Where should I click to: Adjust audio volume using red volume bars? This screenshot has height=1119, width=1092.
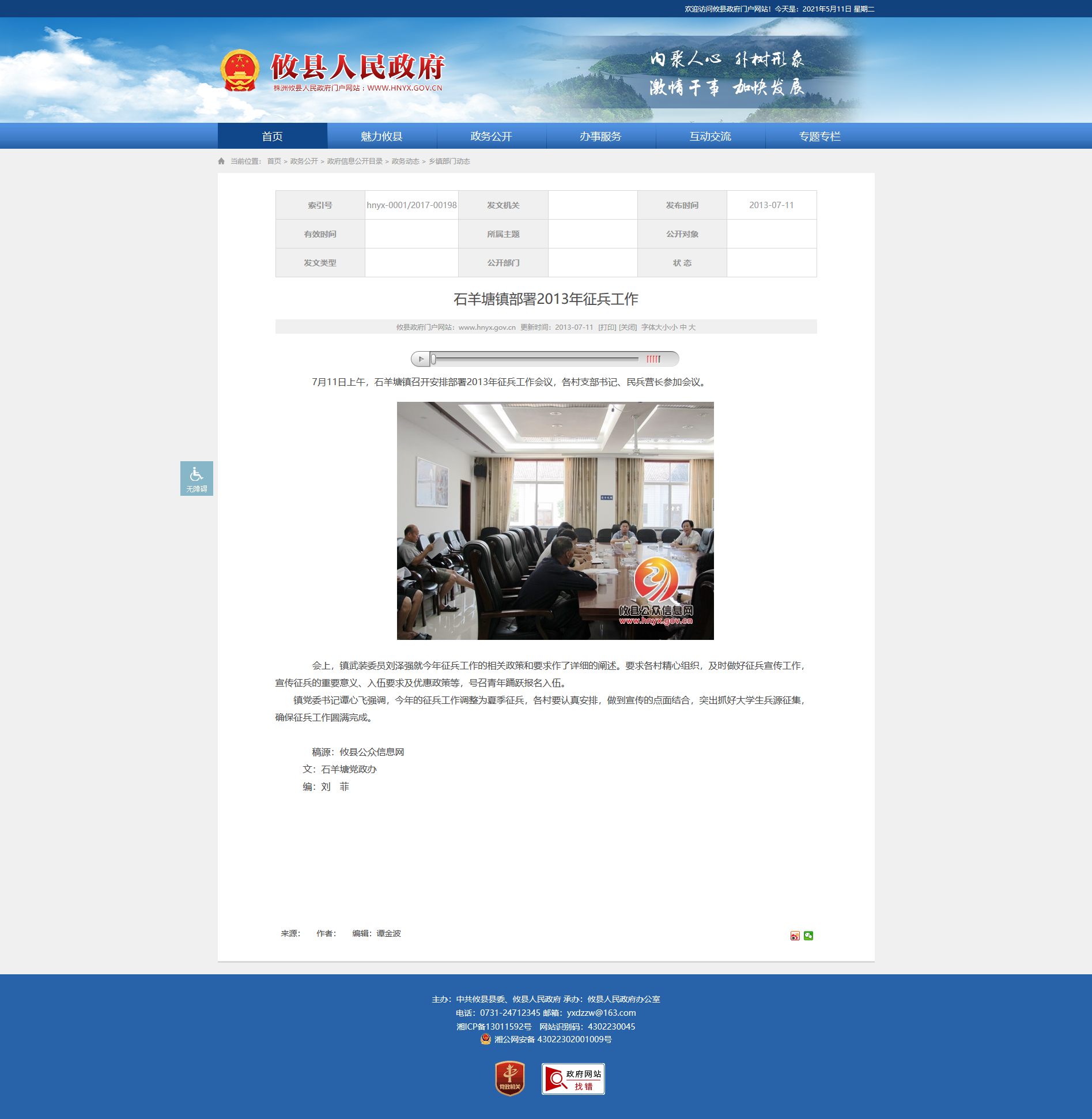click(653, 359)
